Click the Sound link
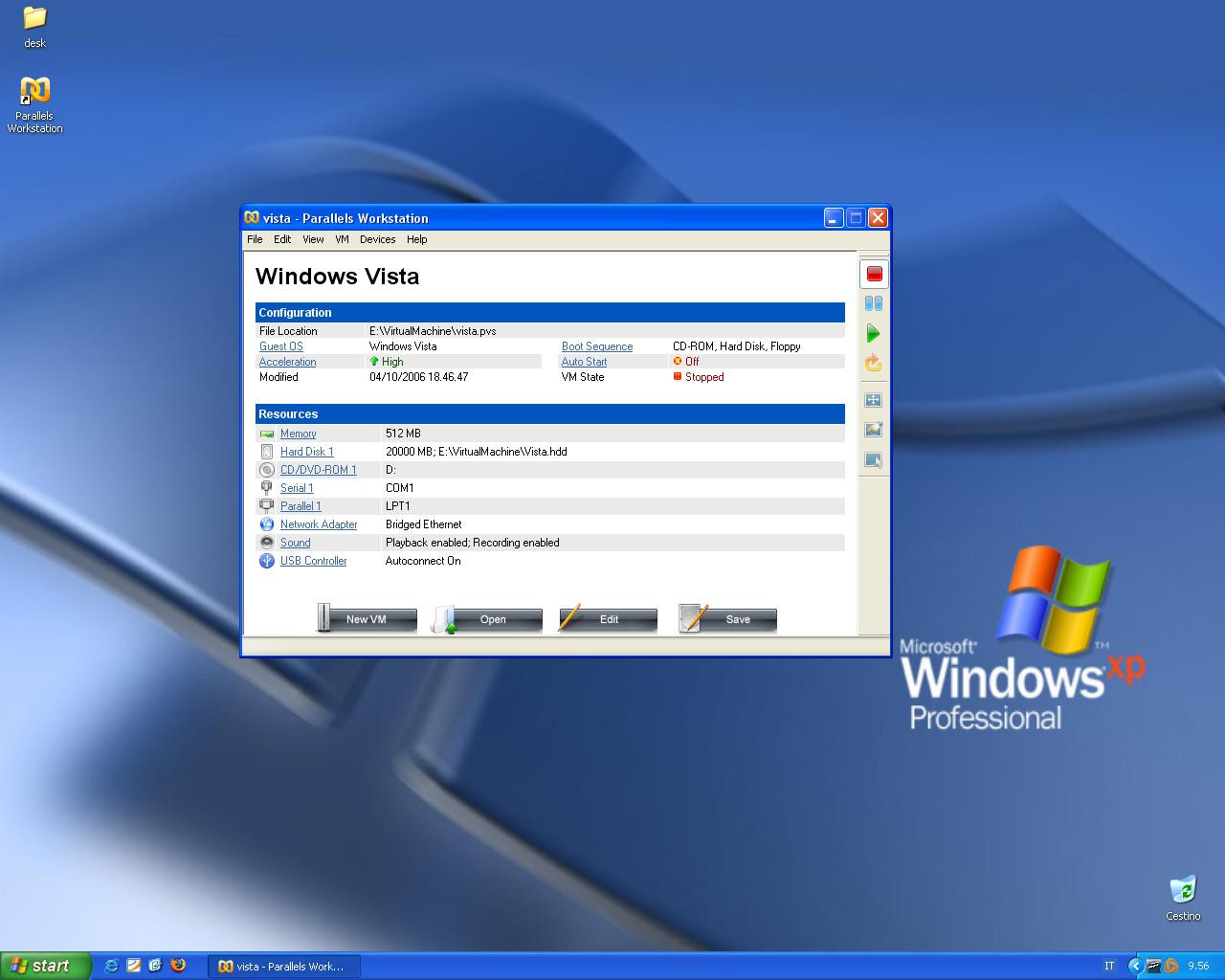Viewport: 1225px width, 980px height. (x=295, y=543)
